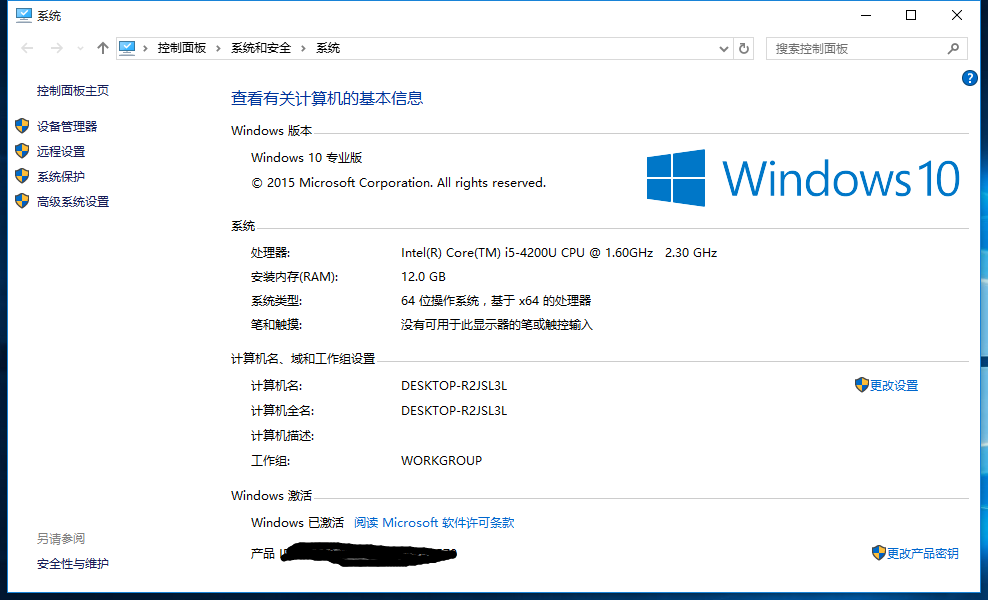This screenshot has width=988, height=600.
Task: Click the Windows 10 logo image
Action: click(803, 178)
